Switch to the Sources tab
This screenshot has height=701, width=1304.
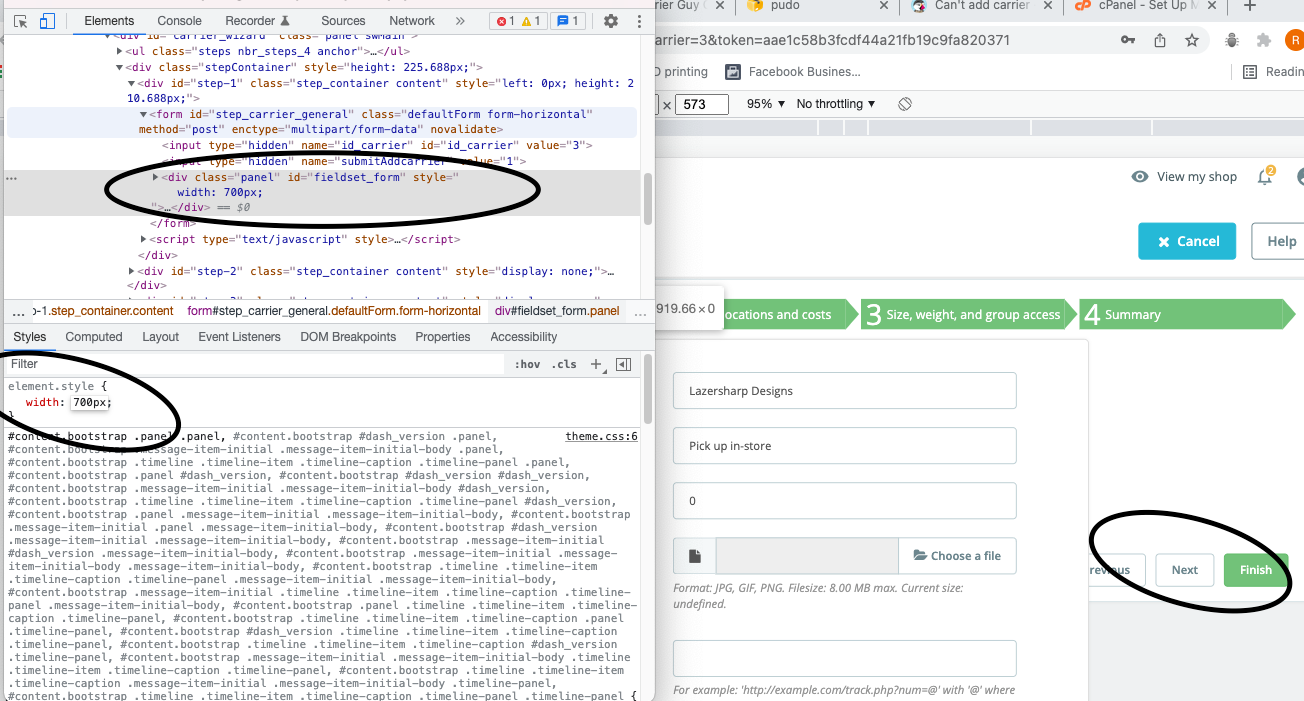(x=343, y=21)
